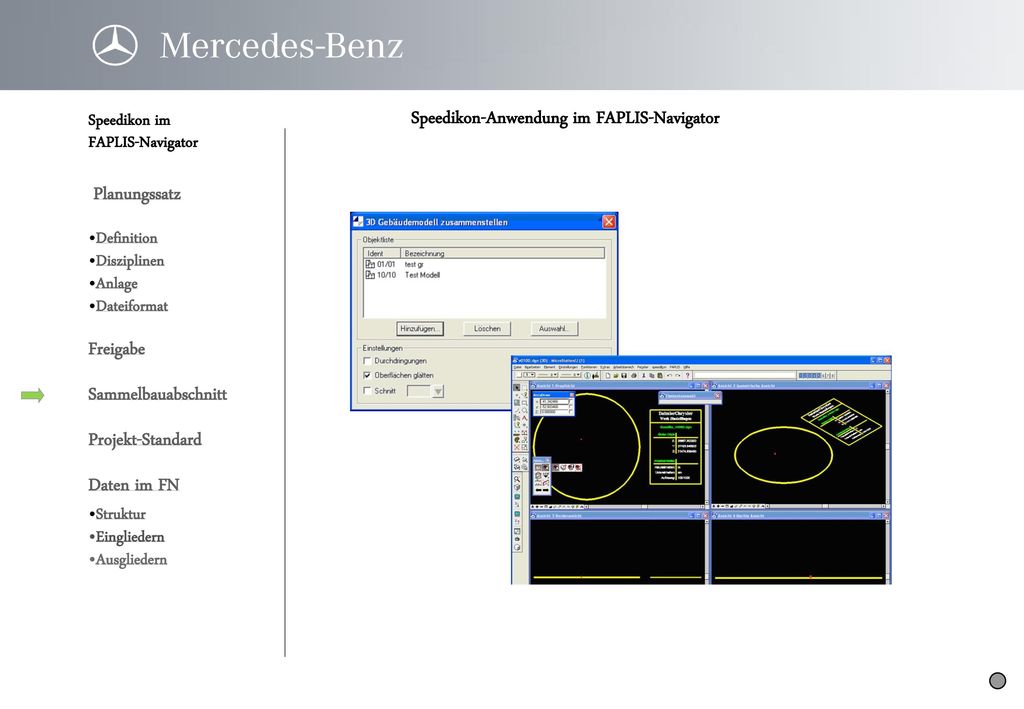Open the line style dropdown in MicroStation toolbar
This screenshot has height=709, width=1024.
547,375
